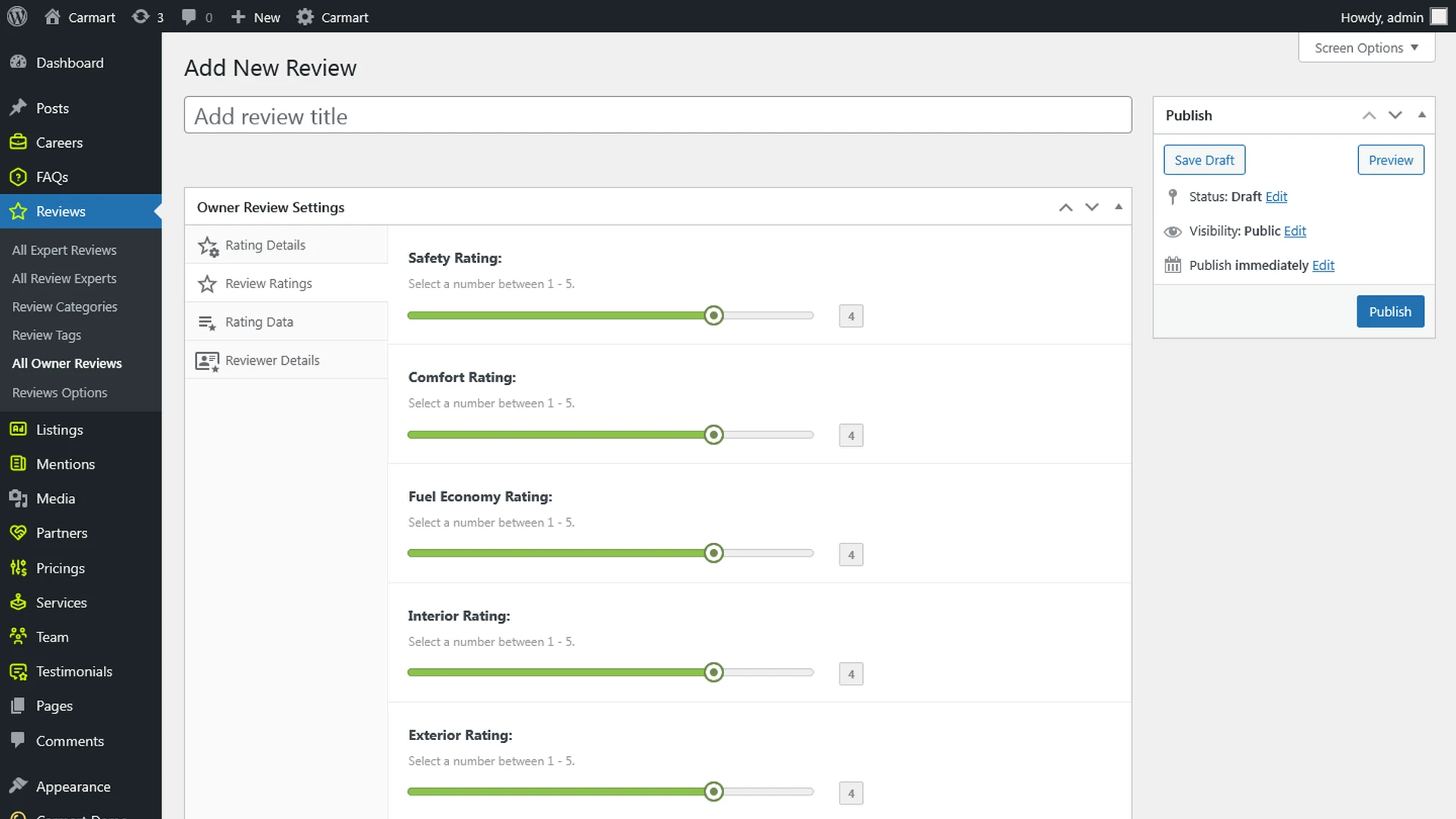1456x819 pixels.
Task: Click the Exterior Rating slider handle
Action: [x=714, y=792]
